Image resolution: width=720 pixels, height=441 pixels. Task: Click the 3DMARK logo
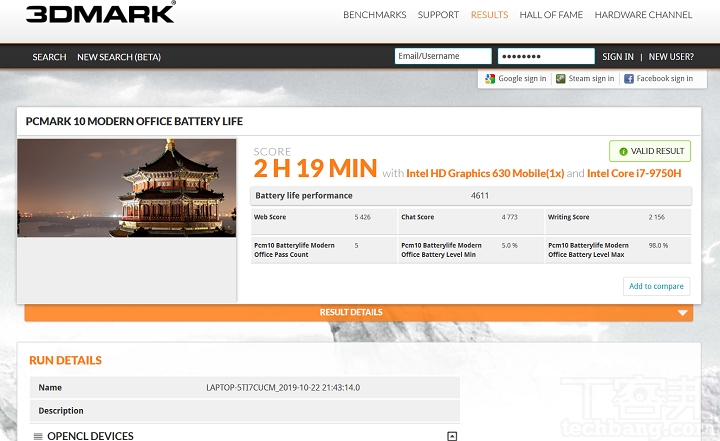click(101, 12)
